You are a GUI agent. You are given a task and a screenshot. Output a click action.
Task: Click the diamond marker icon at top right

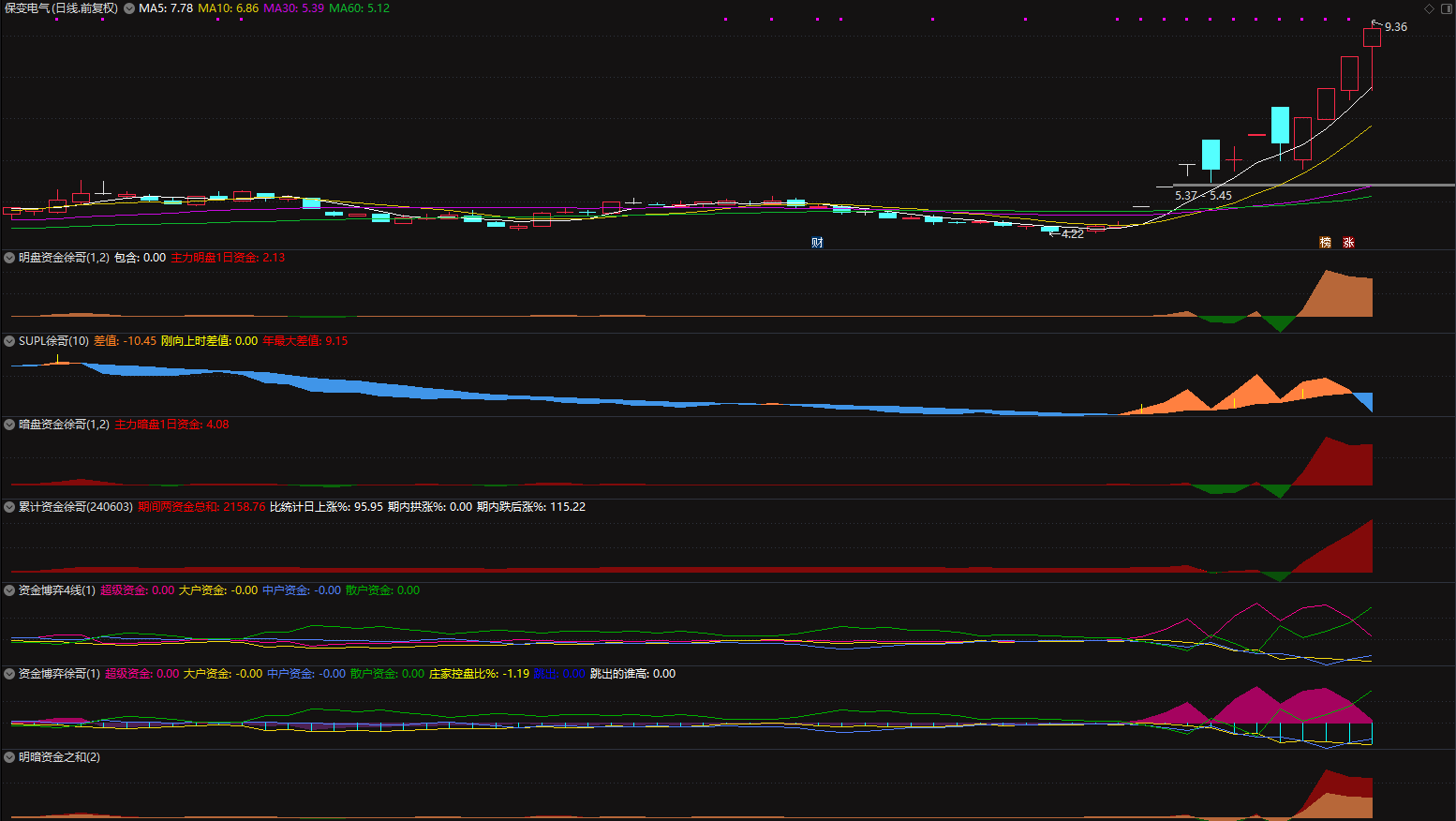click(1429, 8)
